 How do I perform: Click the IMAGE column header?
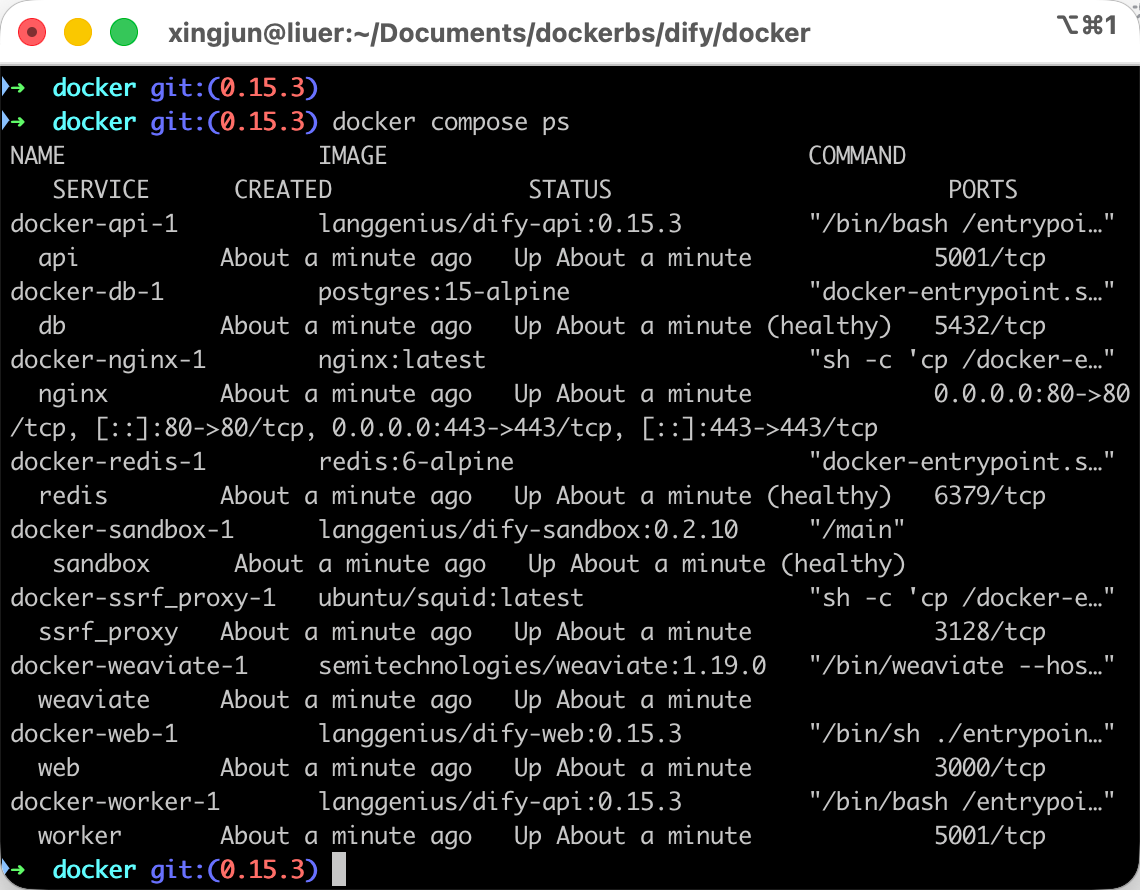352,156
